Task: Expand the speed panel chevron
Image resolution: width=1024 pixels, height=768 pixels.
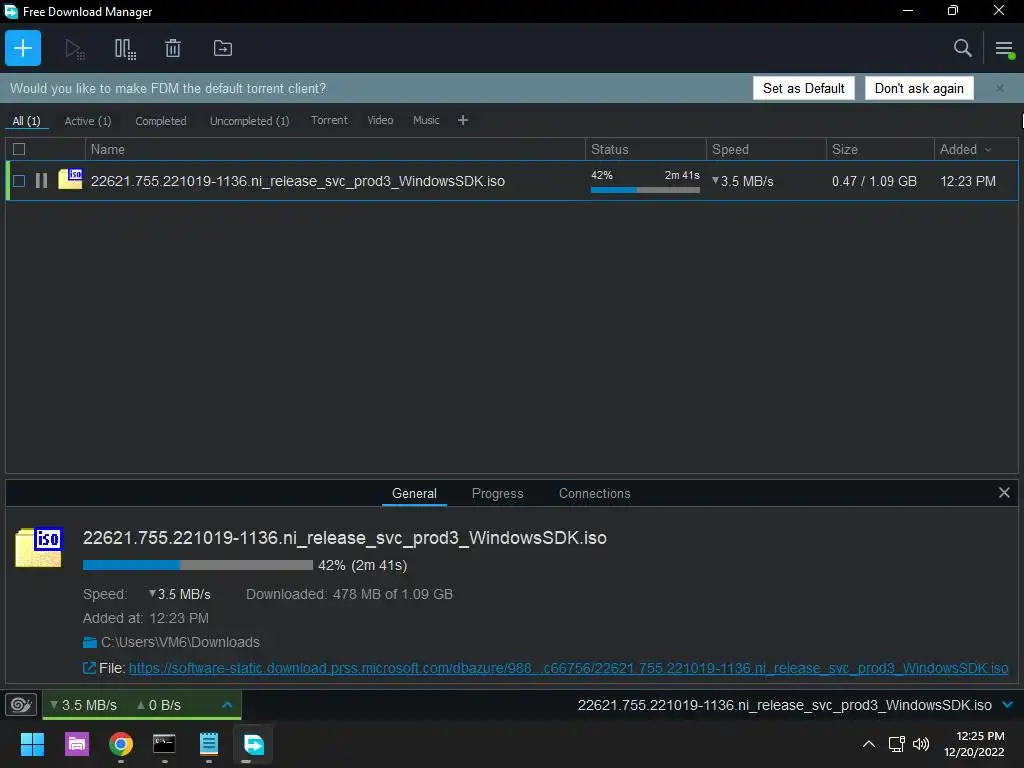Action: click(x=227, y=705)
